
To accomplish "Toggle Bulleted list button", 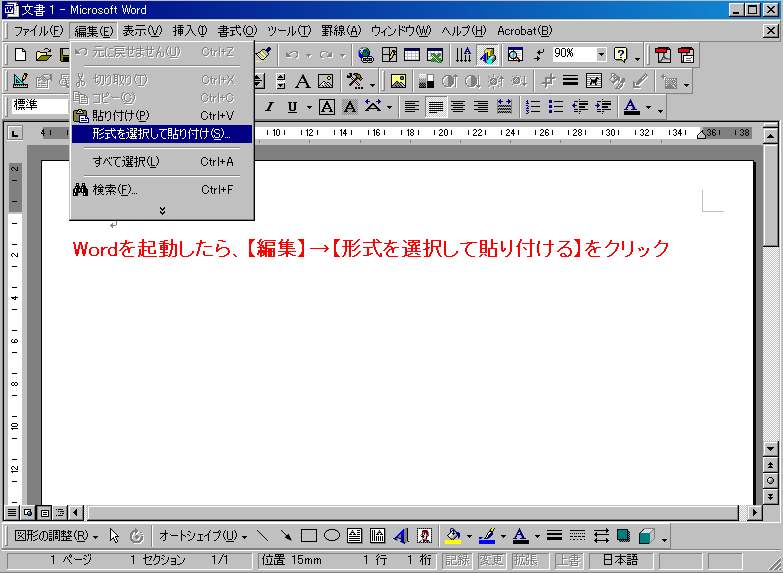I will click(556, 107).
